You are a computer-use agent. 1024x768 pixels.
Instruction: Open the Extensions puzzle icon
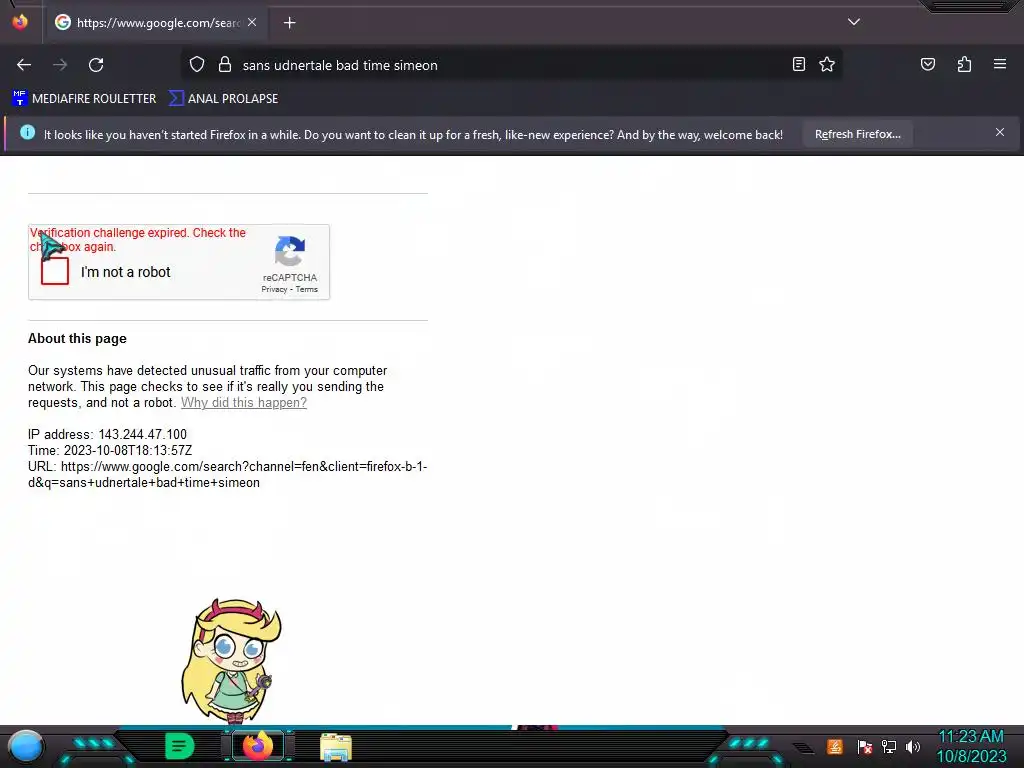pos(964,64)
